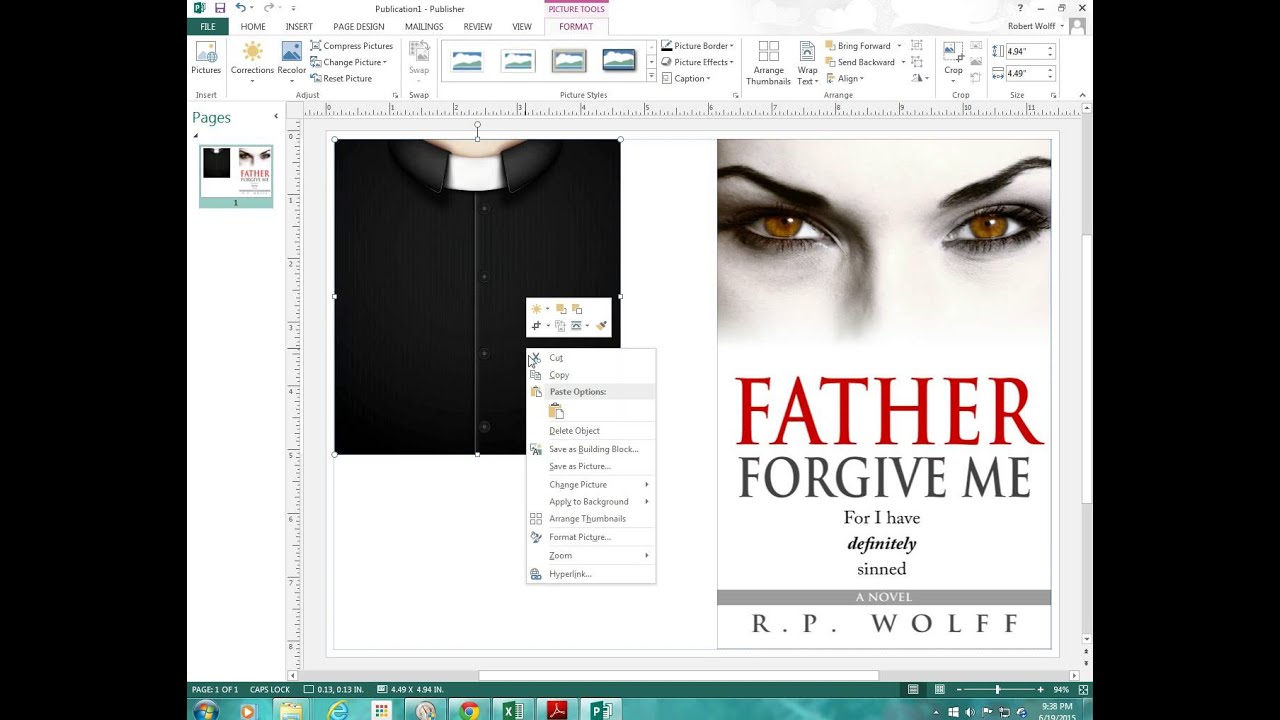This screenshot has height=720, width=1280.
Task: Choose Save as Building Block
Action: (x=591, y=449)
